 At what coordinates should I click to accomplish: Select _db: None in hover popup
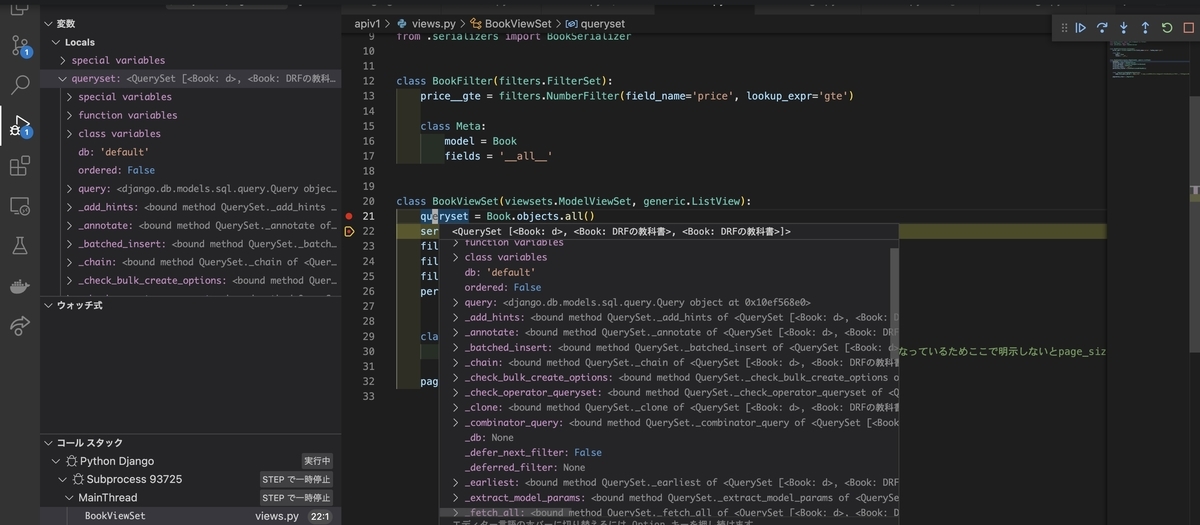(489, 437)
